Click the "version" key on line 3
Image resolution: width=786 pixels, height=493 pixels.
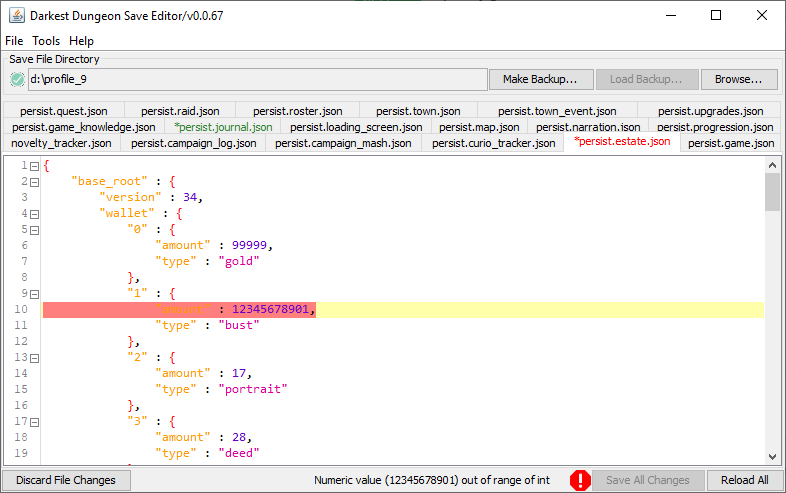[130, 197]
